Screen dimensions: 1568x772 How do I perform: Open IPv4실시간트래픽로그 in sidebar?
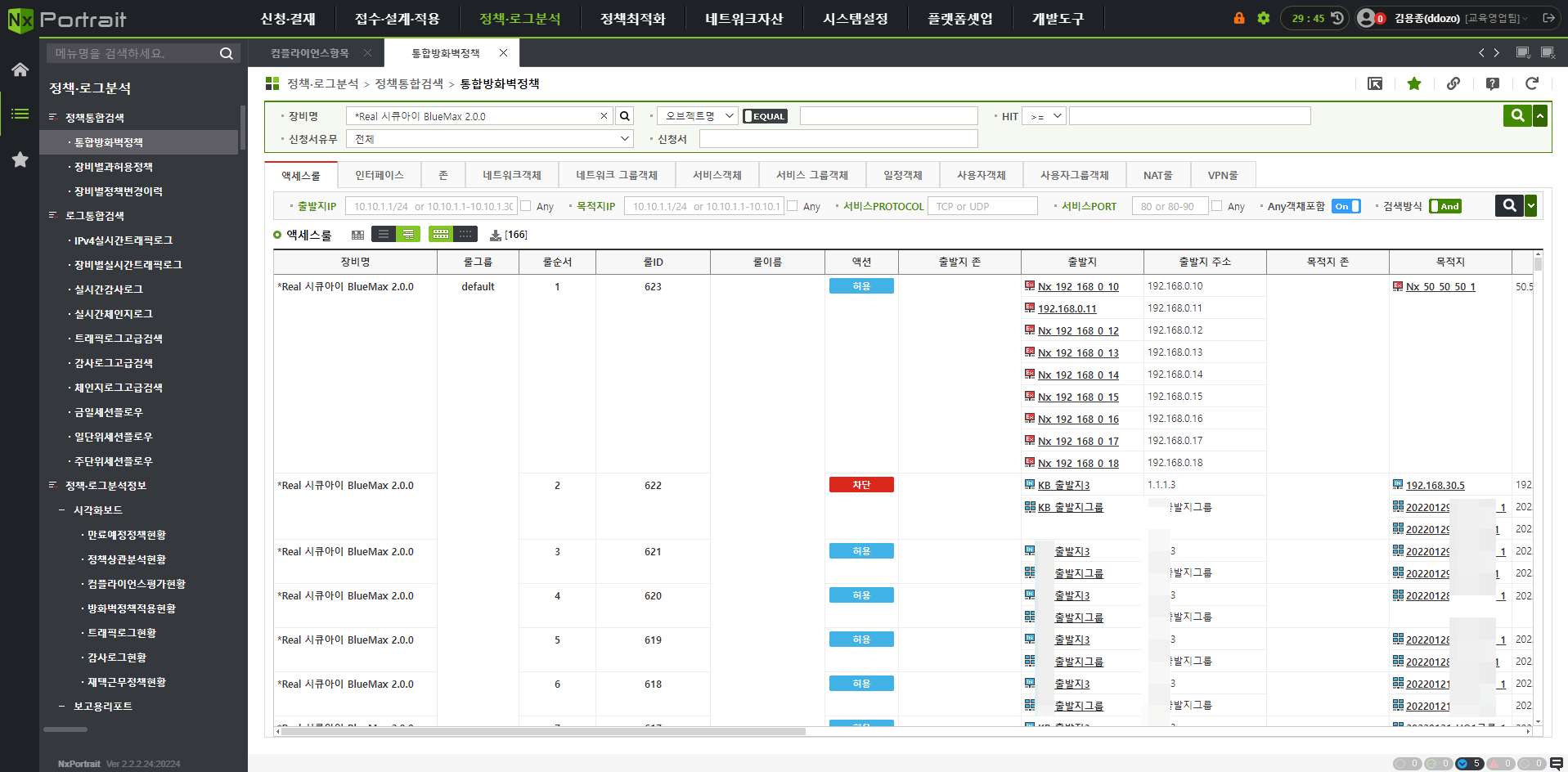124,240
